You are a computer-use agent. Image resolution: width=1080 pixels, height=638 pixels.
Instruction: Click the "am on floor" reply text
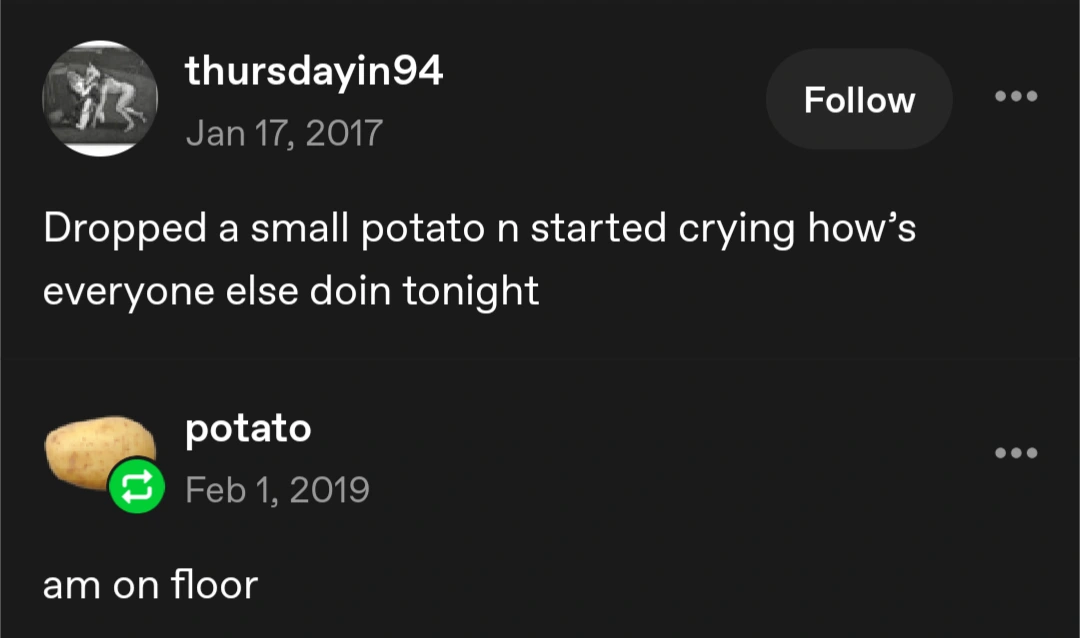click(150, 584)
